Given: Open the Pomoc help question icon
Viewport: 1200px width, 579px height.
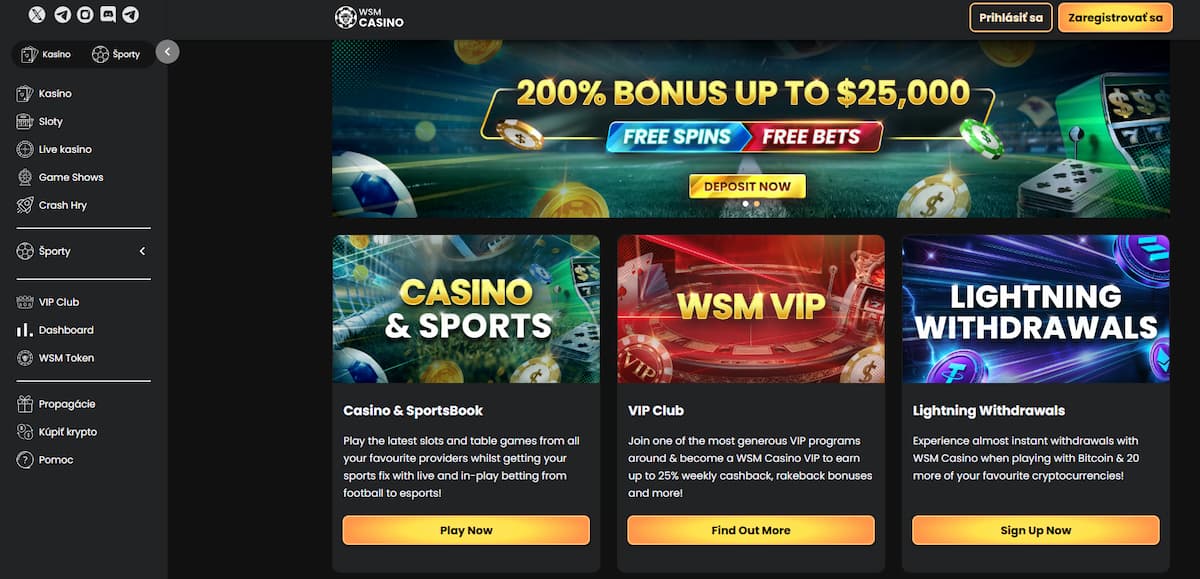Looking at the screenshot, I should [25, 460].
